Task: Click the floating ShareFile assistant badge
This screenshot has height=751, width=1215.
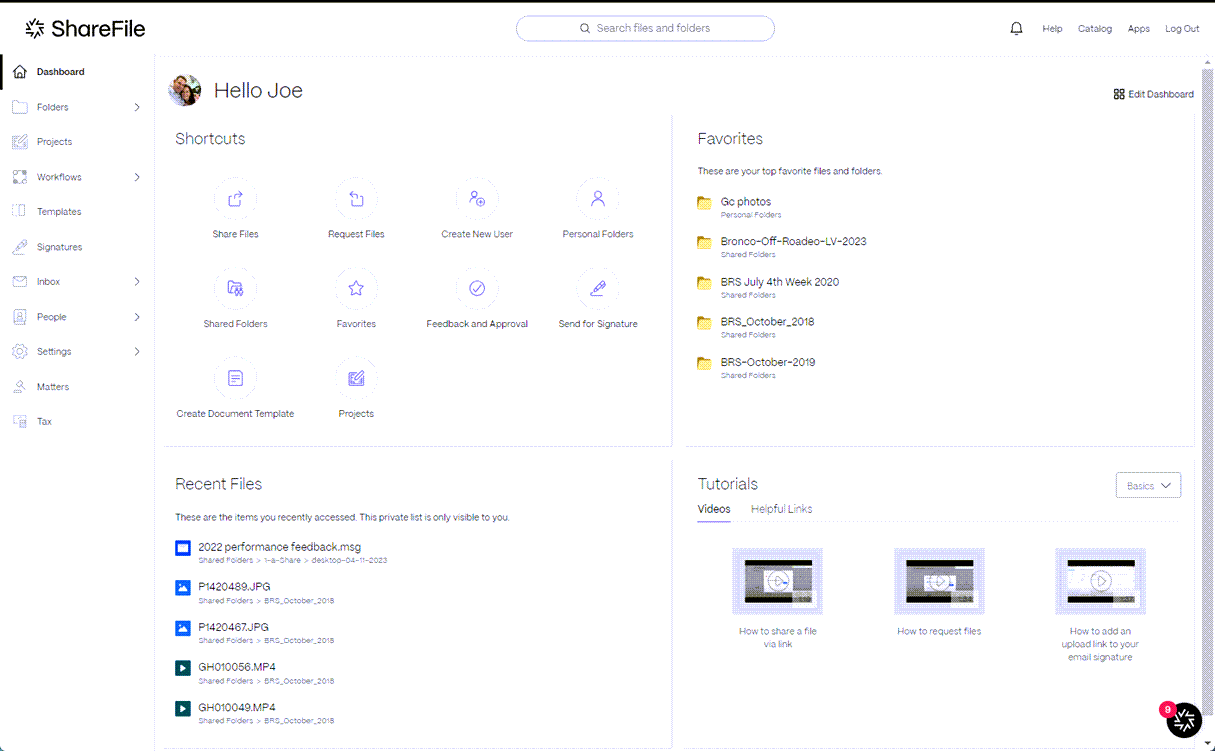Action: (1183, 718)
